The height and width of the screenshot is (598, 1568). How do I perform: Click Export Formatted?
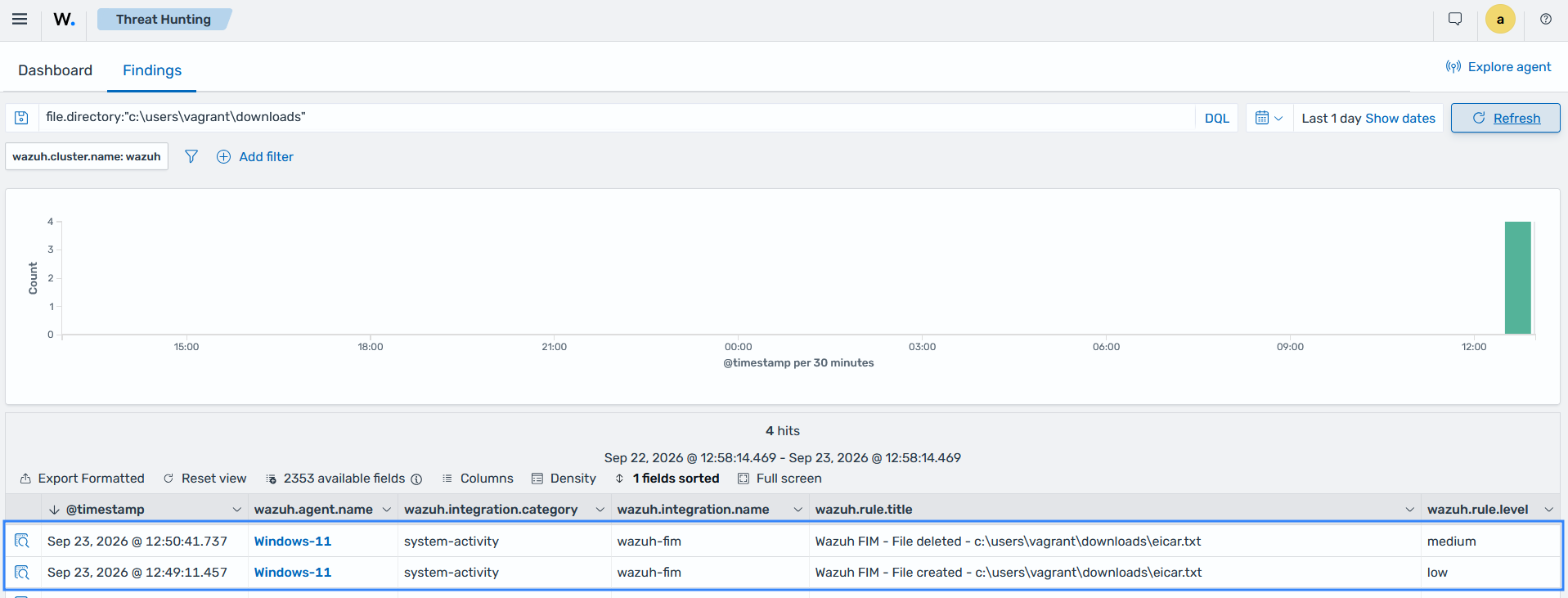(x=82, y=479)
